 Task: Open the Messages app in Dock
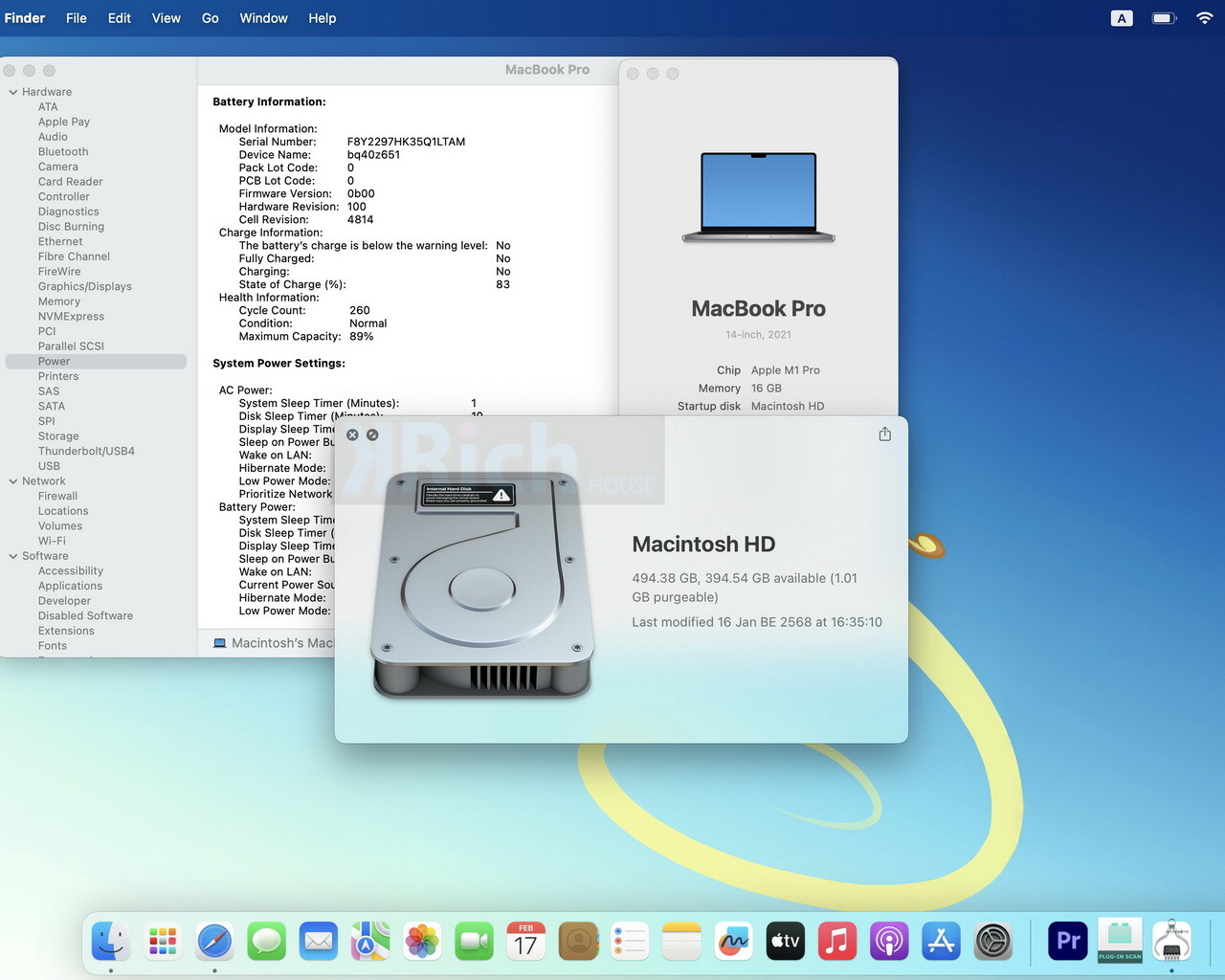click(x=267, y=942)
